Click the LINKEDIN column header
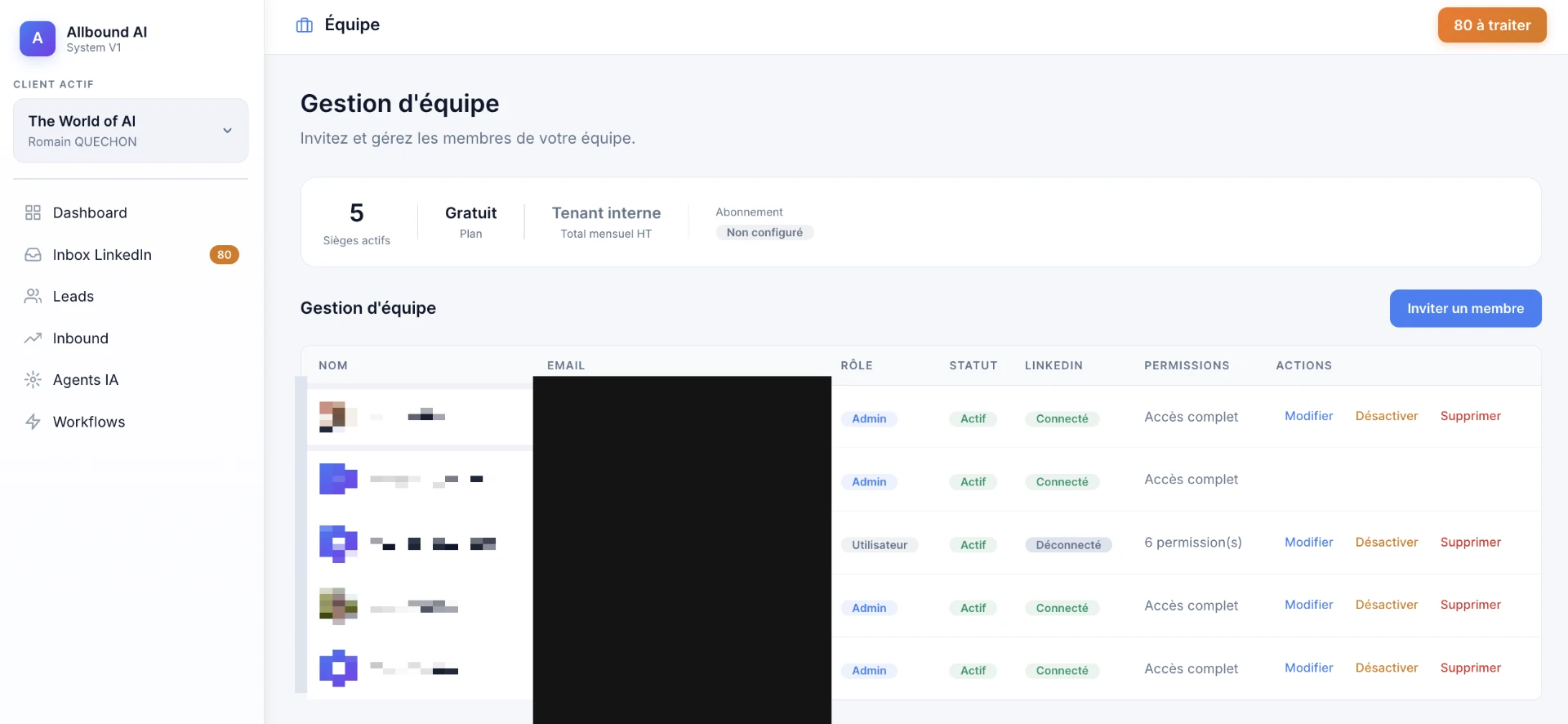1568x724 pixels. (x=1053, y=365)
